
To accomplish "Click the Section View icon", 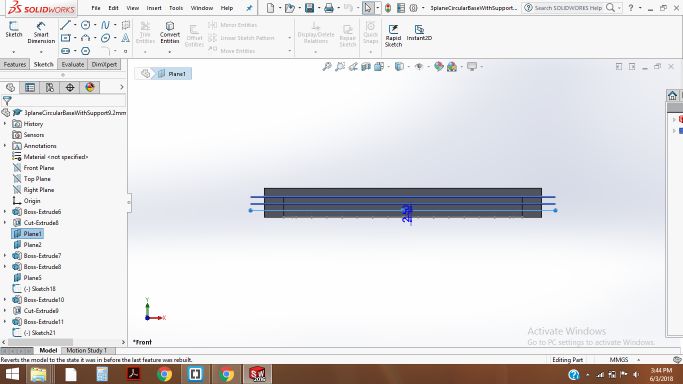I will click(366, 66).
